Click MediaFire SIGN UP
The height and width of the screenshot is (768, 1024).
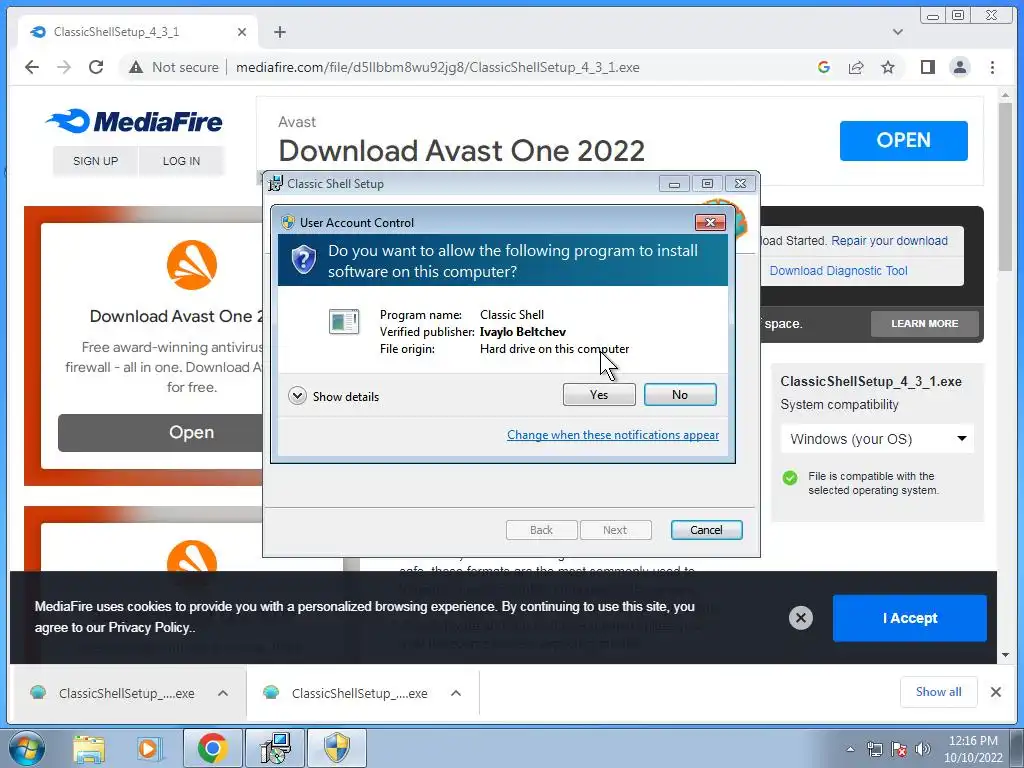tap(95, 161)
